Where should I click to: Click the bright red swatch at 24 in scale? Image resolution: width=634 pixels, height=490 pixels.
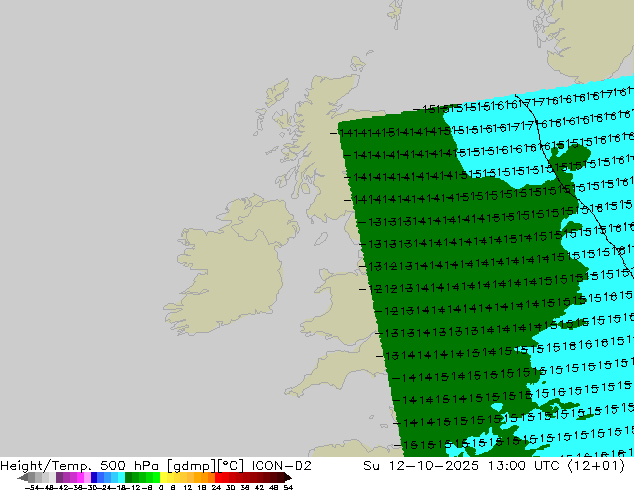coord(218,477)
